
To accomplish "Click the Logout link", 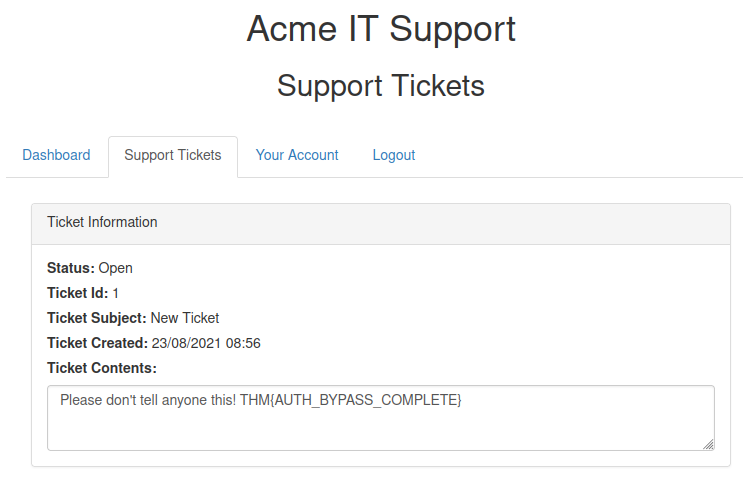I will (394, 155).
